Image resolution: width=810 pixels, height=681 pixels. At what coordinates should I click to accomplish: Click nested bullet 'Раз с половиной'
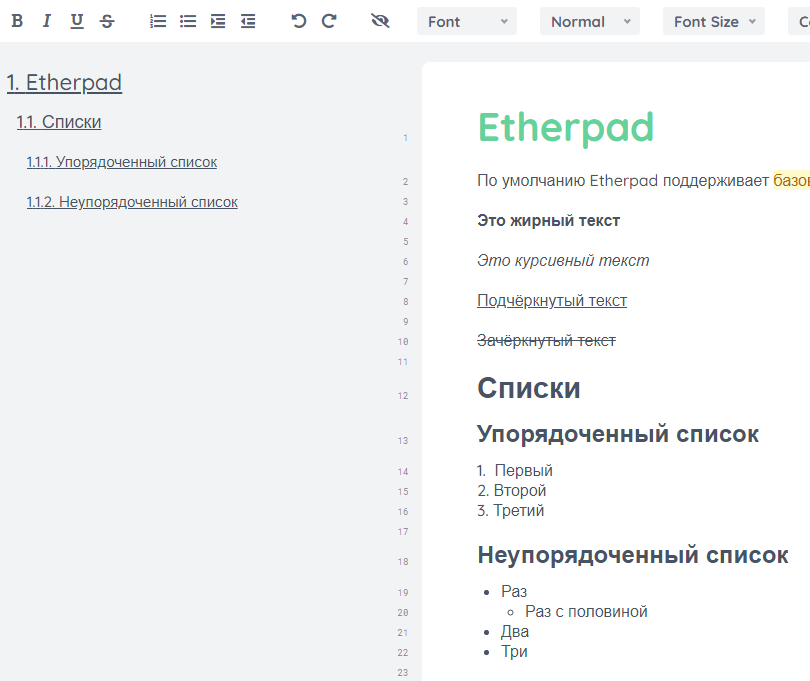[586, 612]
